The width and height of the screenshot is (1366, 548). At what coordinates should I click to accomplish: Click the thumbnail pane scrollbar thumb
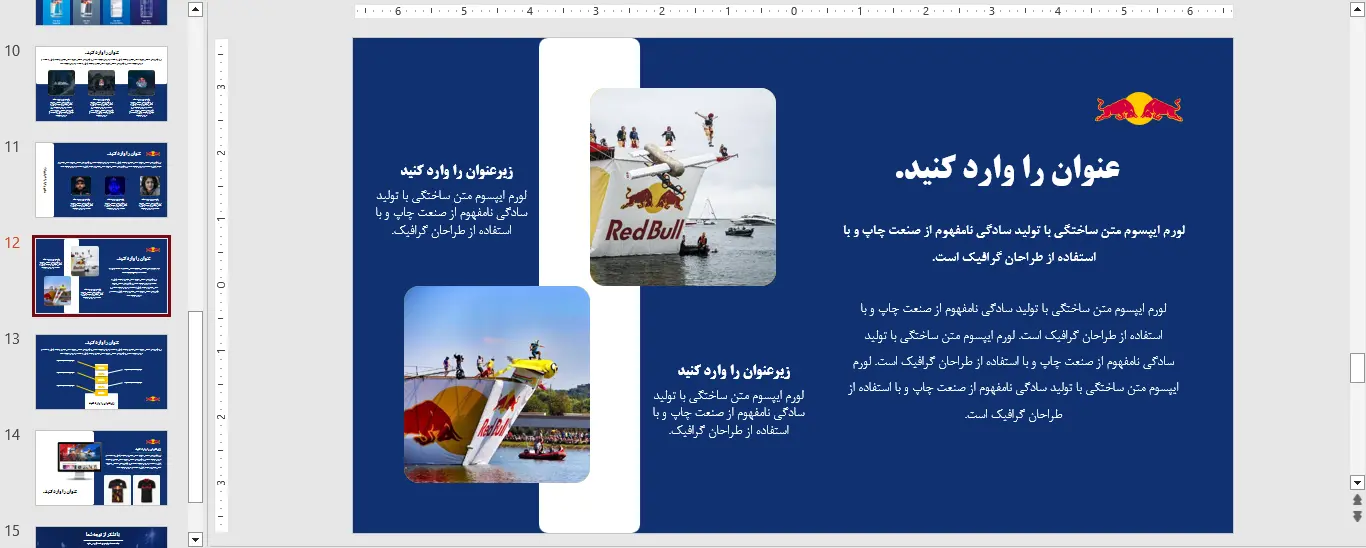[x=195, y=405]
